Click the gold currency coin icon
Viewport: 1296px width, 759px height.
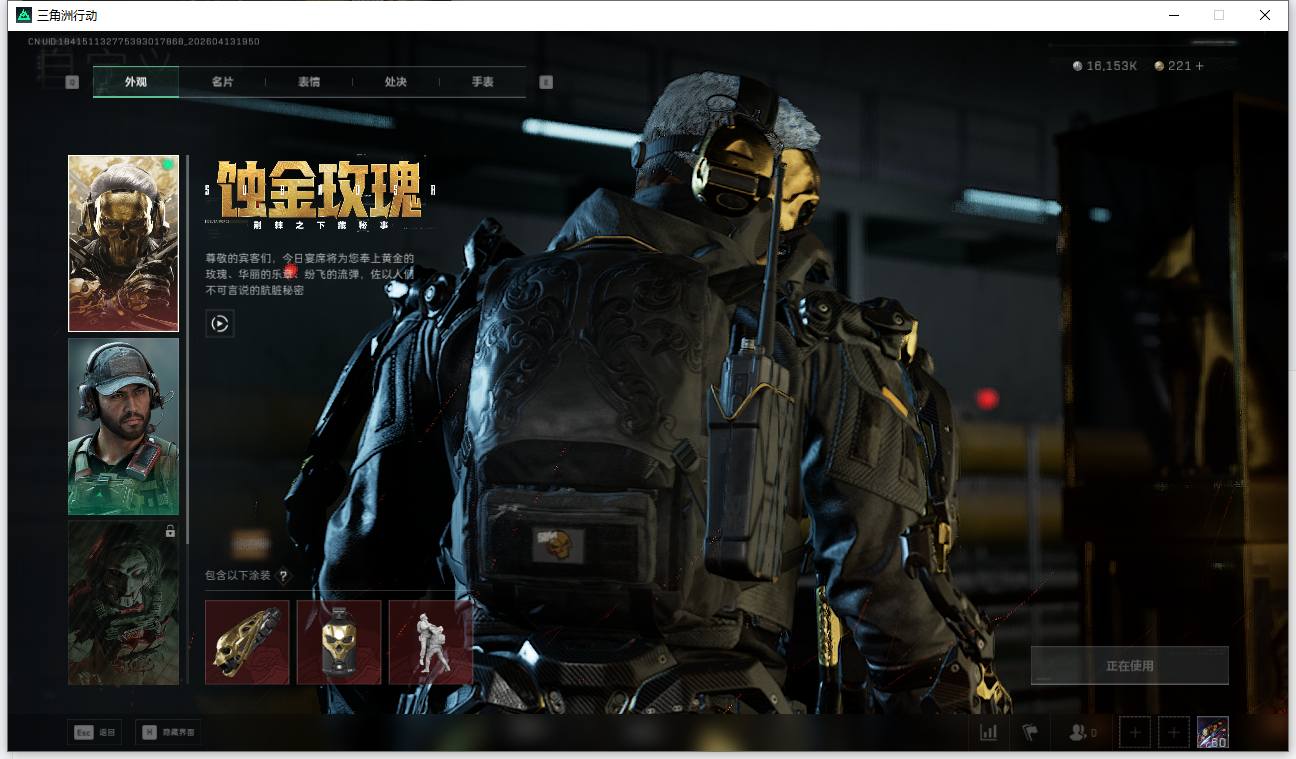[x=1159, y=66]
